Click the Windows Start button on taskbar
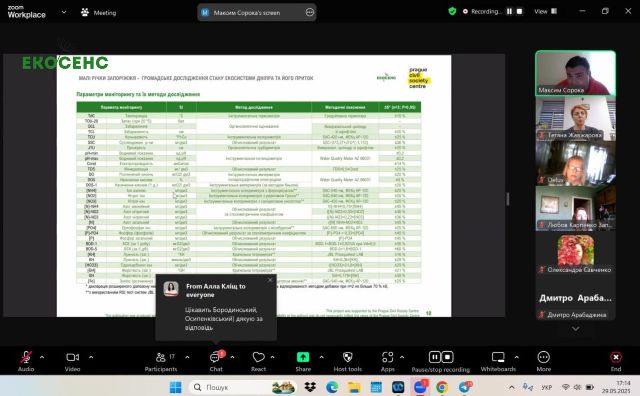This screenshot has width=640, height=396. 176,387
